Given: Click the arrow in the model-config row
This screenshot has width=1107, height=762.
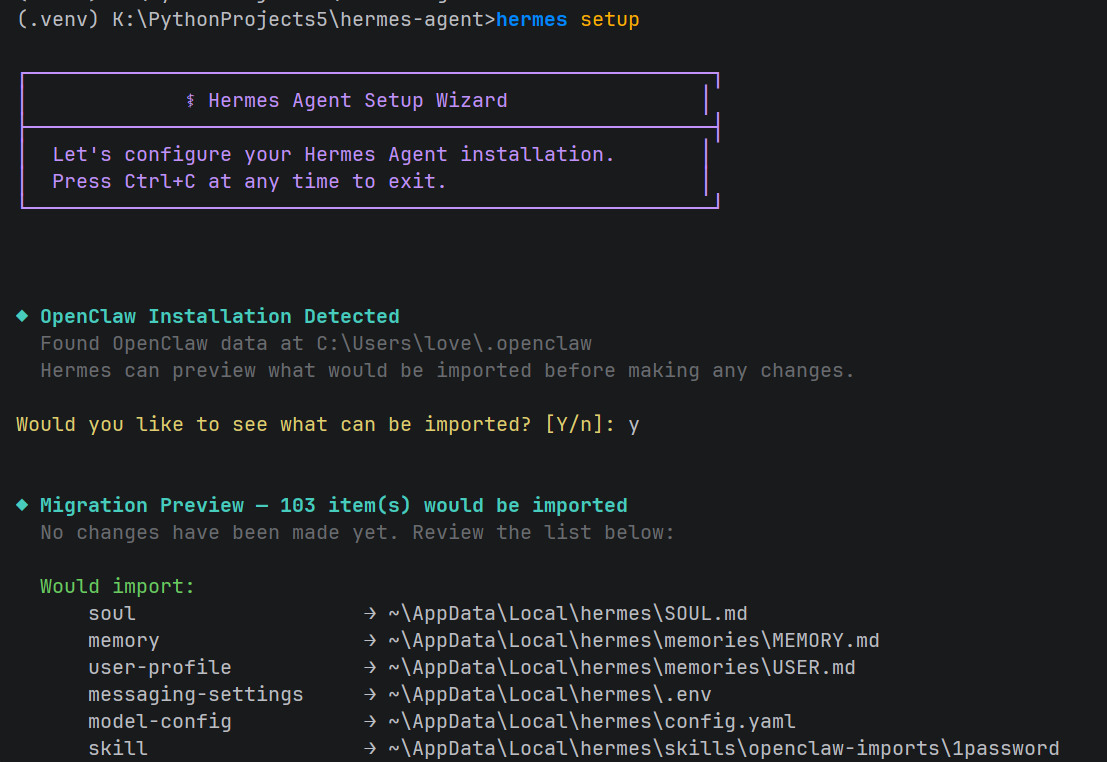Looking at the screenshot, I should pyautogui.click(x=370, y=721).
